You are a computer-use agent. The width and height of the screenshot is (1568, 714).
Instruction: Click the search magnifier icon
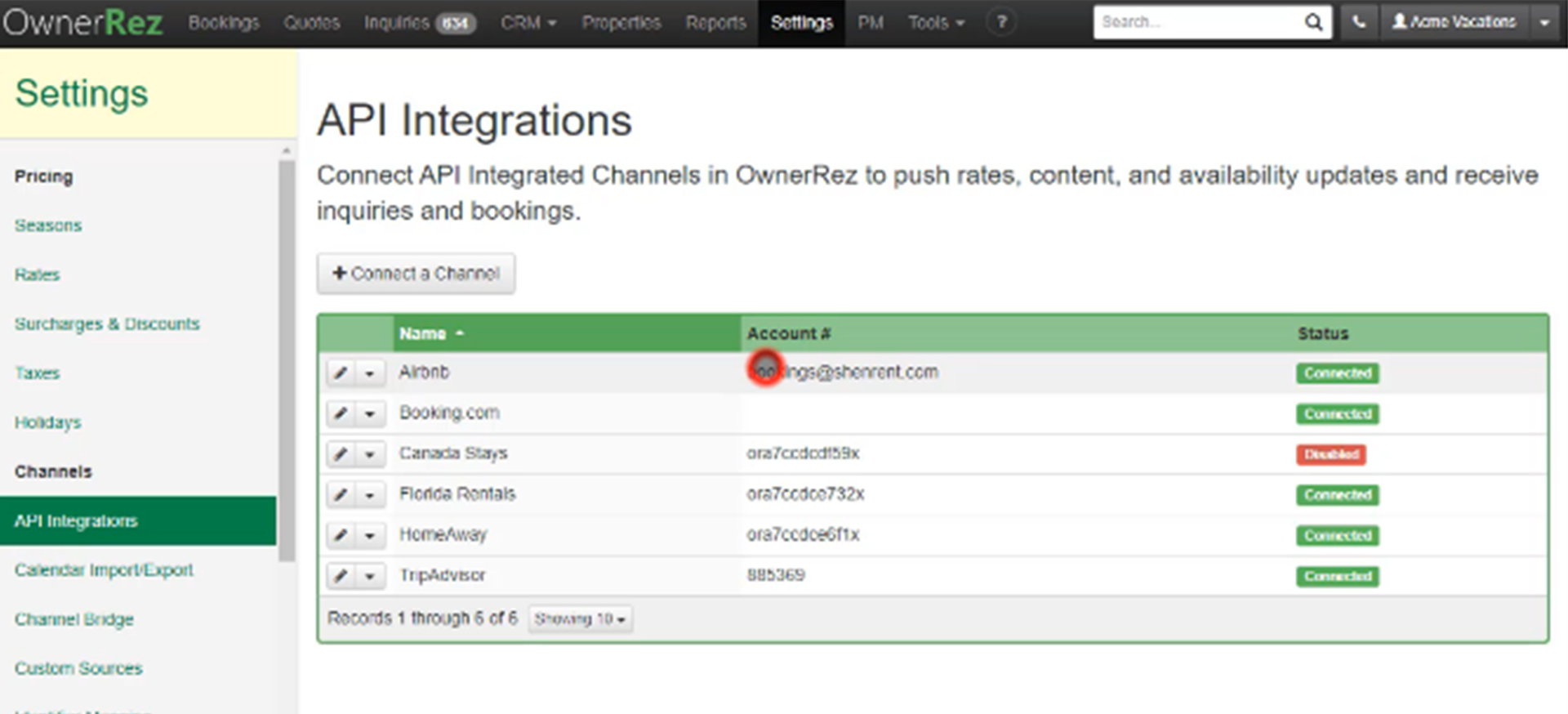pos(1312,22)
